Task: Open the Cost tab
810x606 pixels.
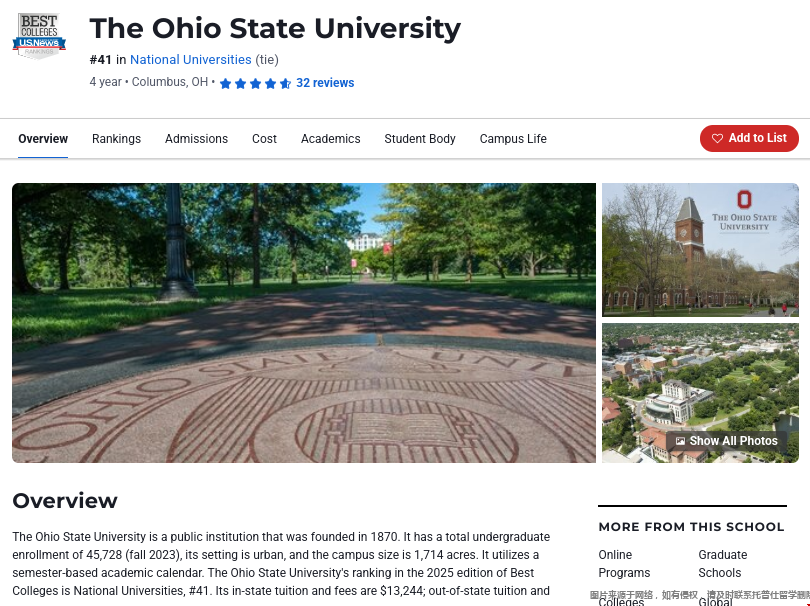Action: pos(264,139)
